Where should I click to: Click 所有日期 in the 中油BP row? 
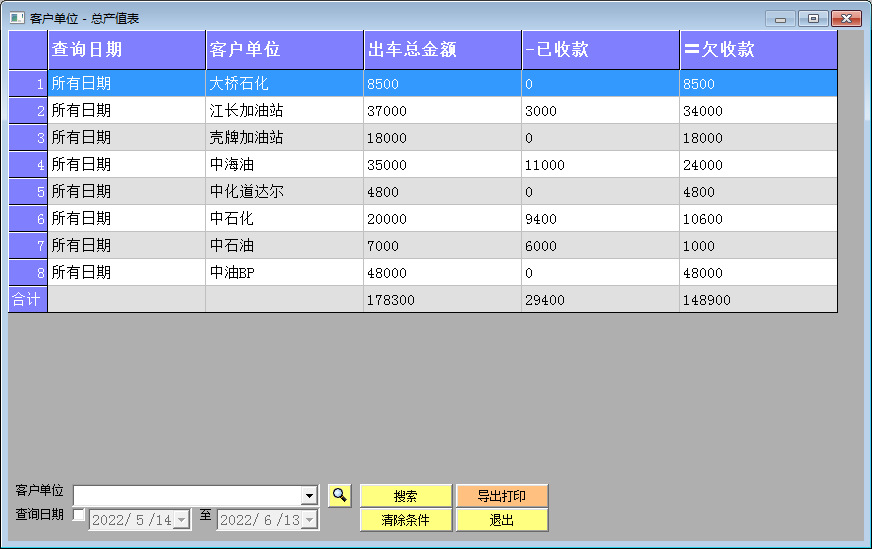coord(127,272)
